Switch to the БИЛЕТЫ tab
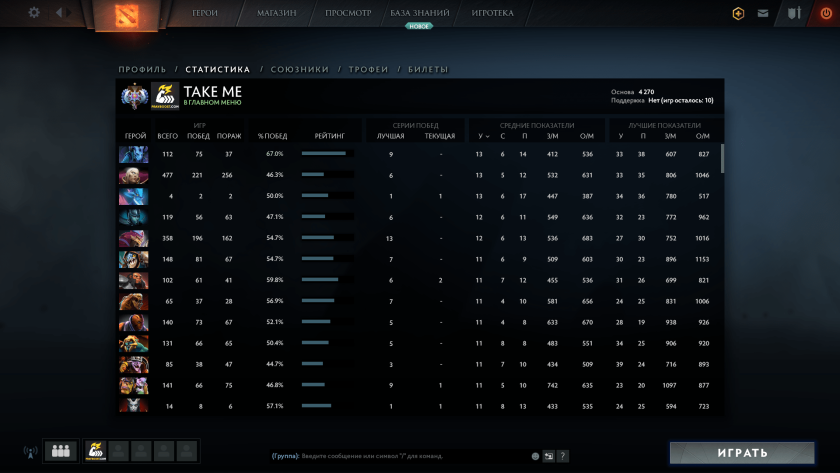Viewport: 840px width, 473px height. click(x=428, y=70)
